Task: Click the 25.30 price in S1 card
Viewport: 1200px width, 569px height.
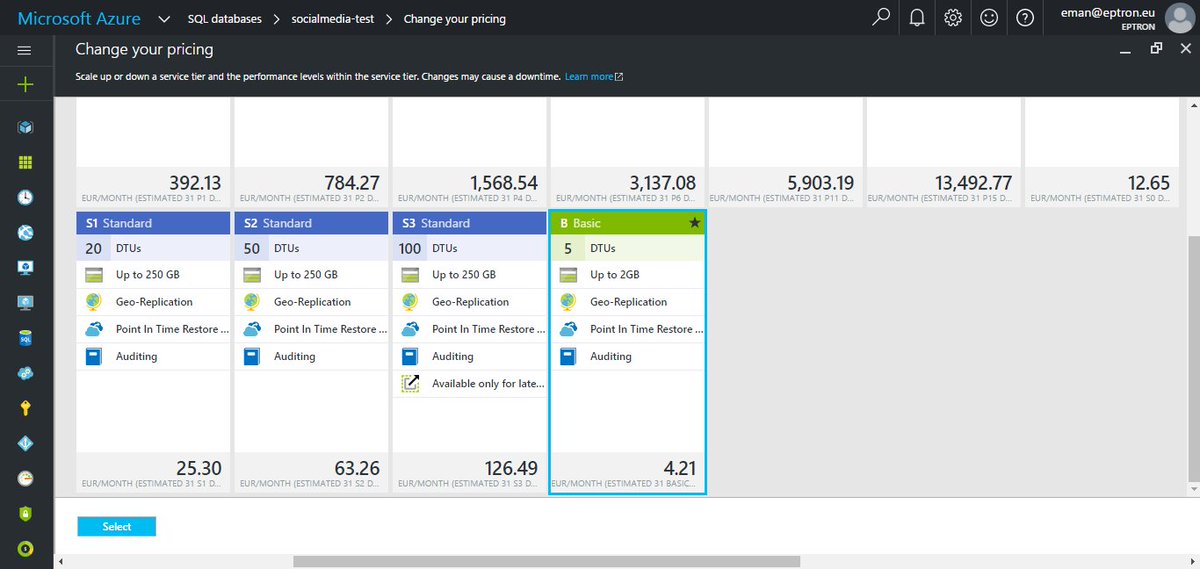Action: (199, 468)
